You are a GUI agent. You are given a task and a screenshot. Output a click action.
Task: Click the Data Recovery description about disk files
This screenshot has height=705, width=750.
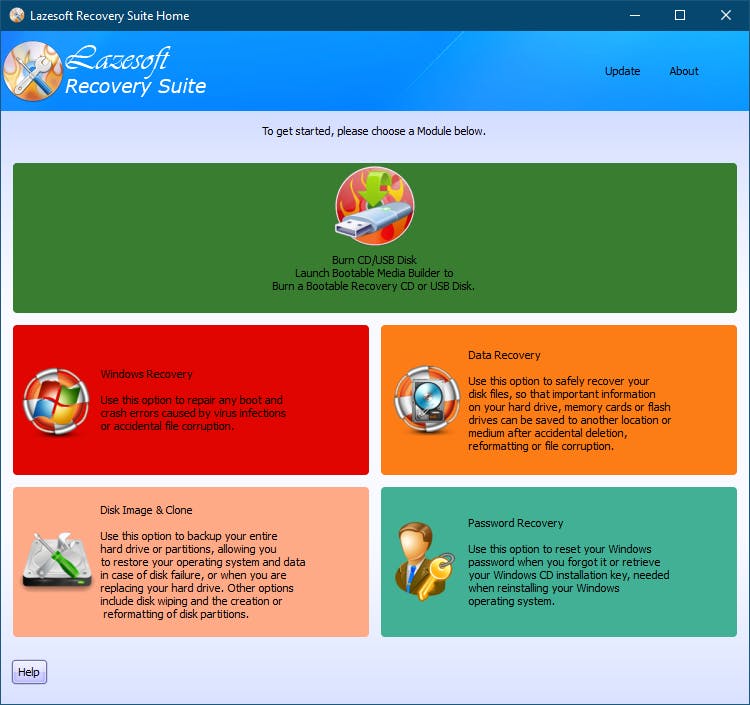coord(569,413)
